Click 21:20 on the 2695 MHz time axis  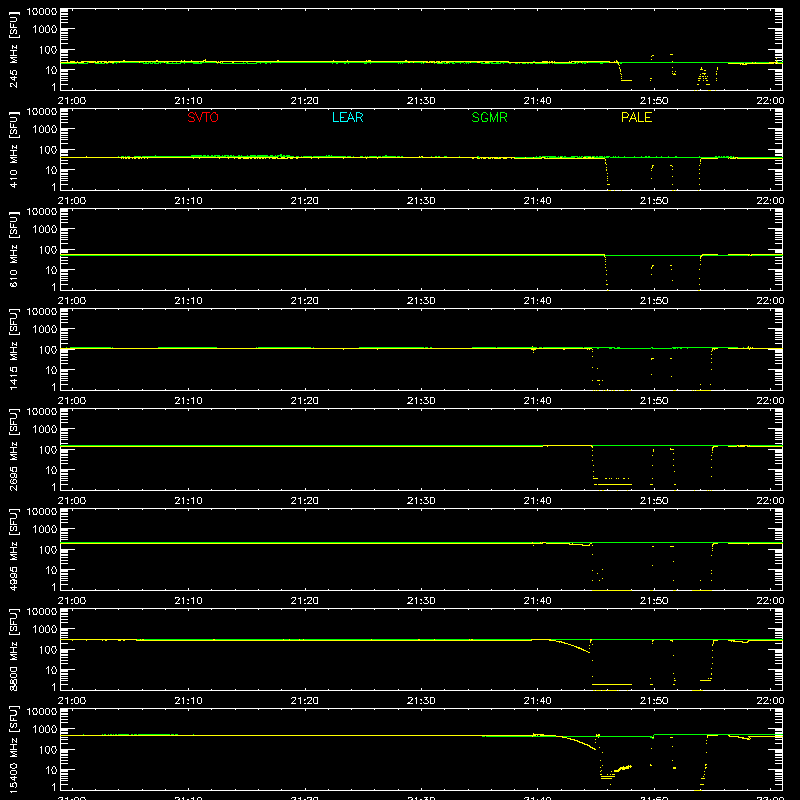tap(305, 501)
